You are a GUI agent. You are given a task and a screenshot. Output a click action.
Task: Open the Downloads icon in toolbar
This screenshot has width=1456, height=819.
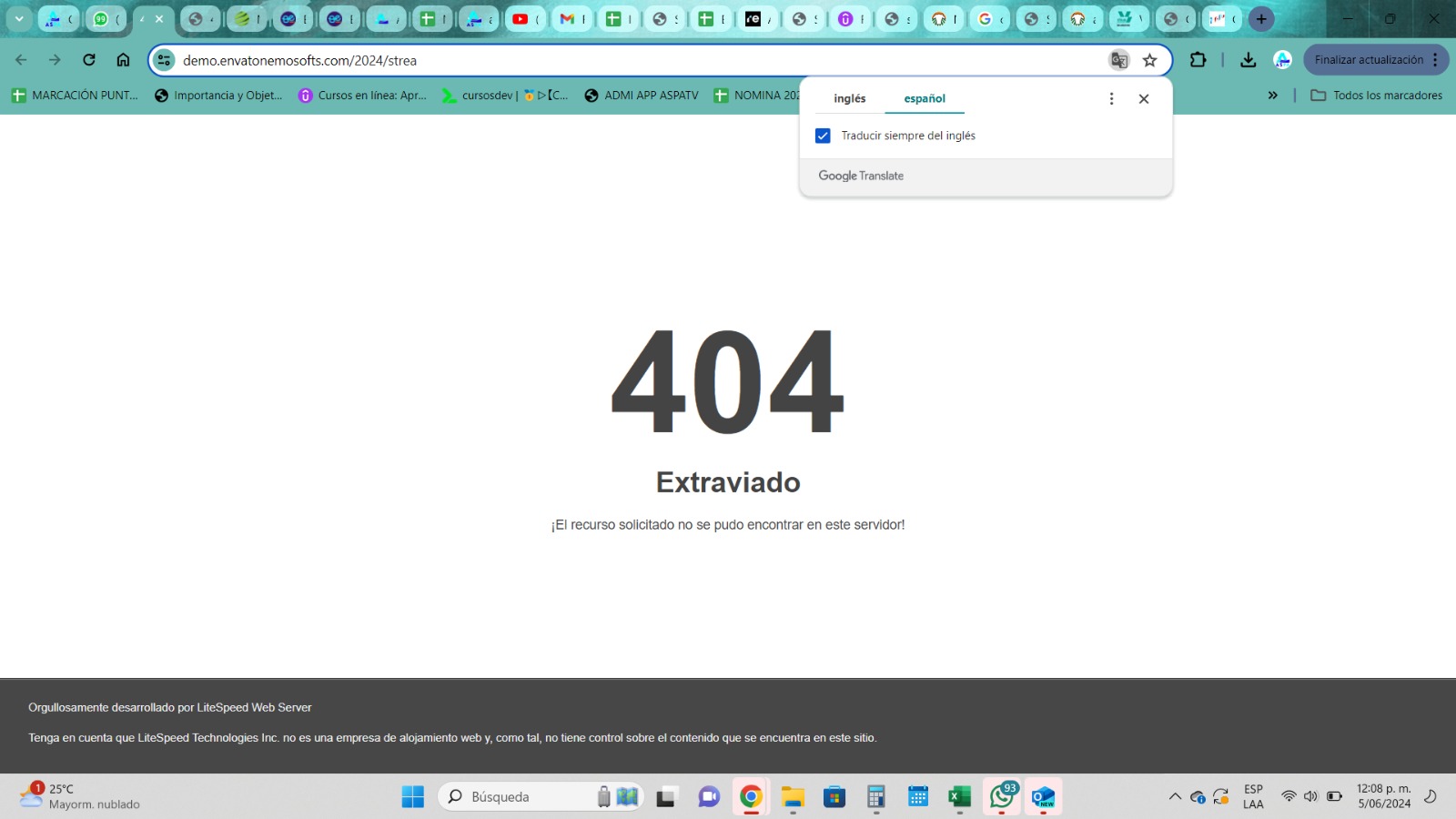(1248, 60)
